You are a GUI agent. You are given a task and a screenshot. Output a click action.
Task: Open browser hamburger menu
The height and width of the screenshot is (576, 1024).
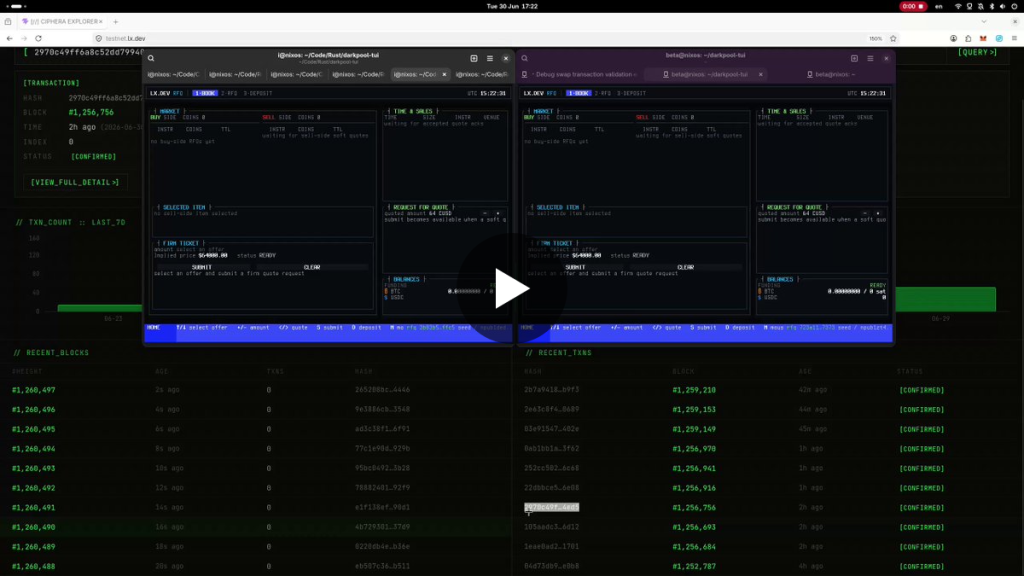(x=1014, y=39)
